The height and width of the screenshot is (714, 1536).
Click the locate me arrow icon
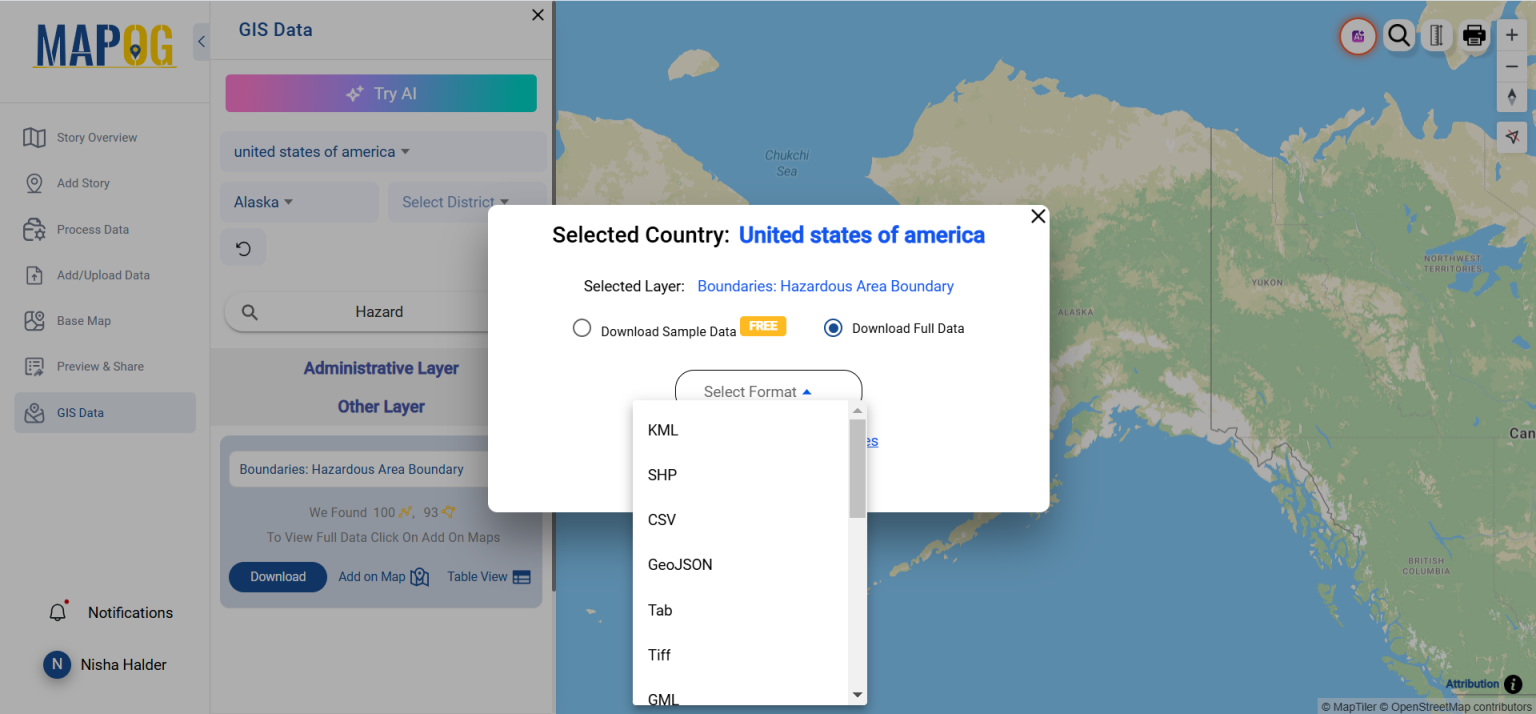[1511, 137]
